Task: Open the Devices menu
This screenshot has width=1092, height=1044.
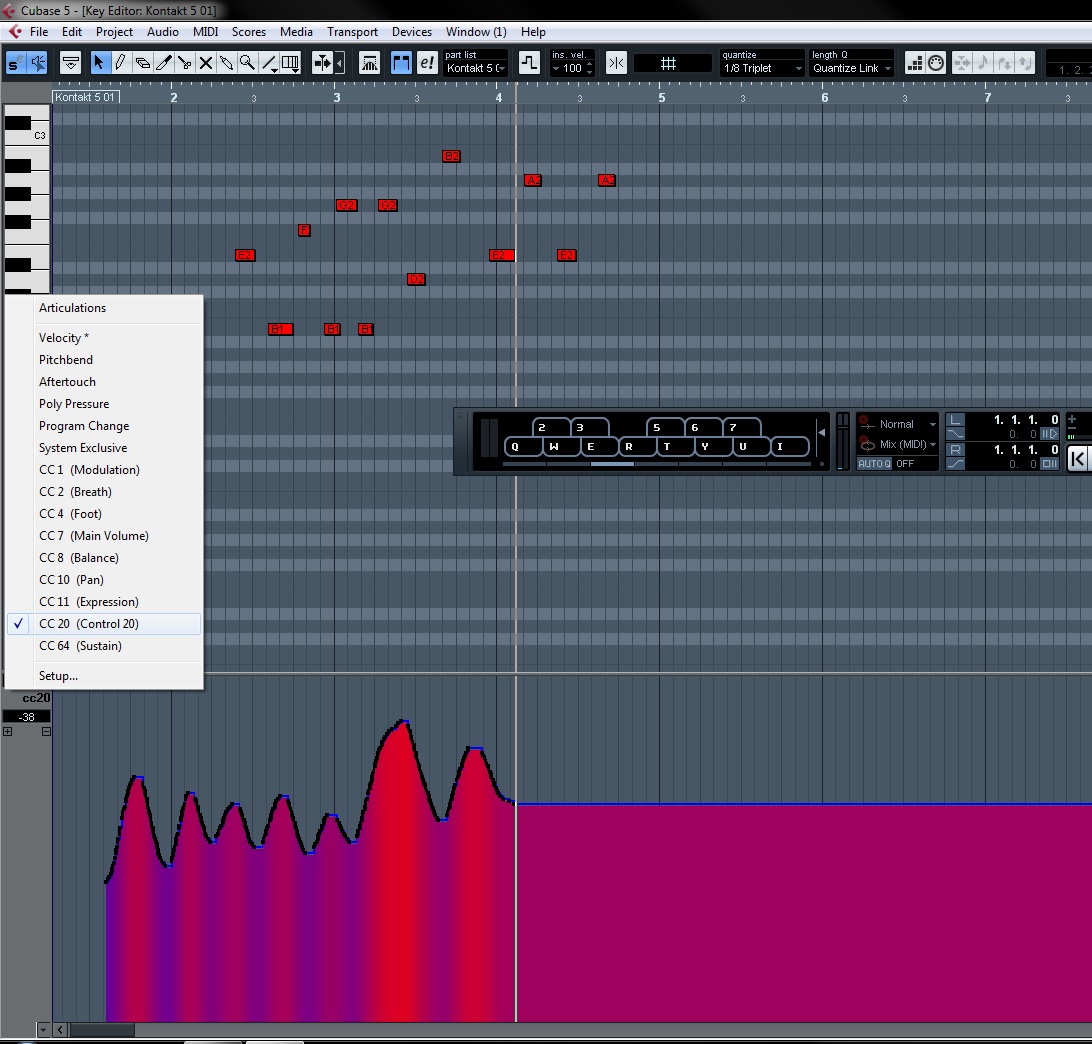Action: tap(412, 32)
